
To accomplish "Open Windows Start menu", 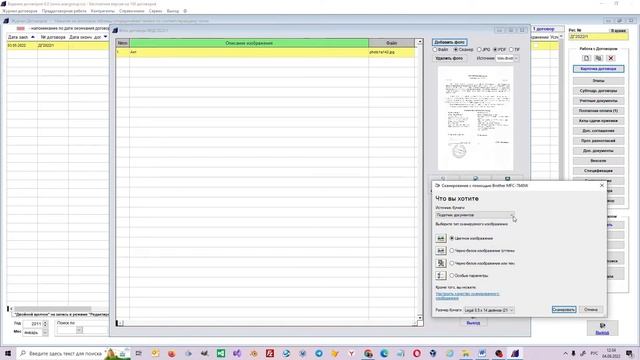I will pos(8,353).
